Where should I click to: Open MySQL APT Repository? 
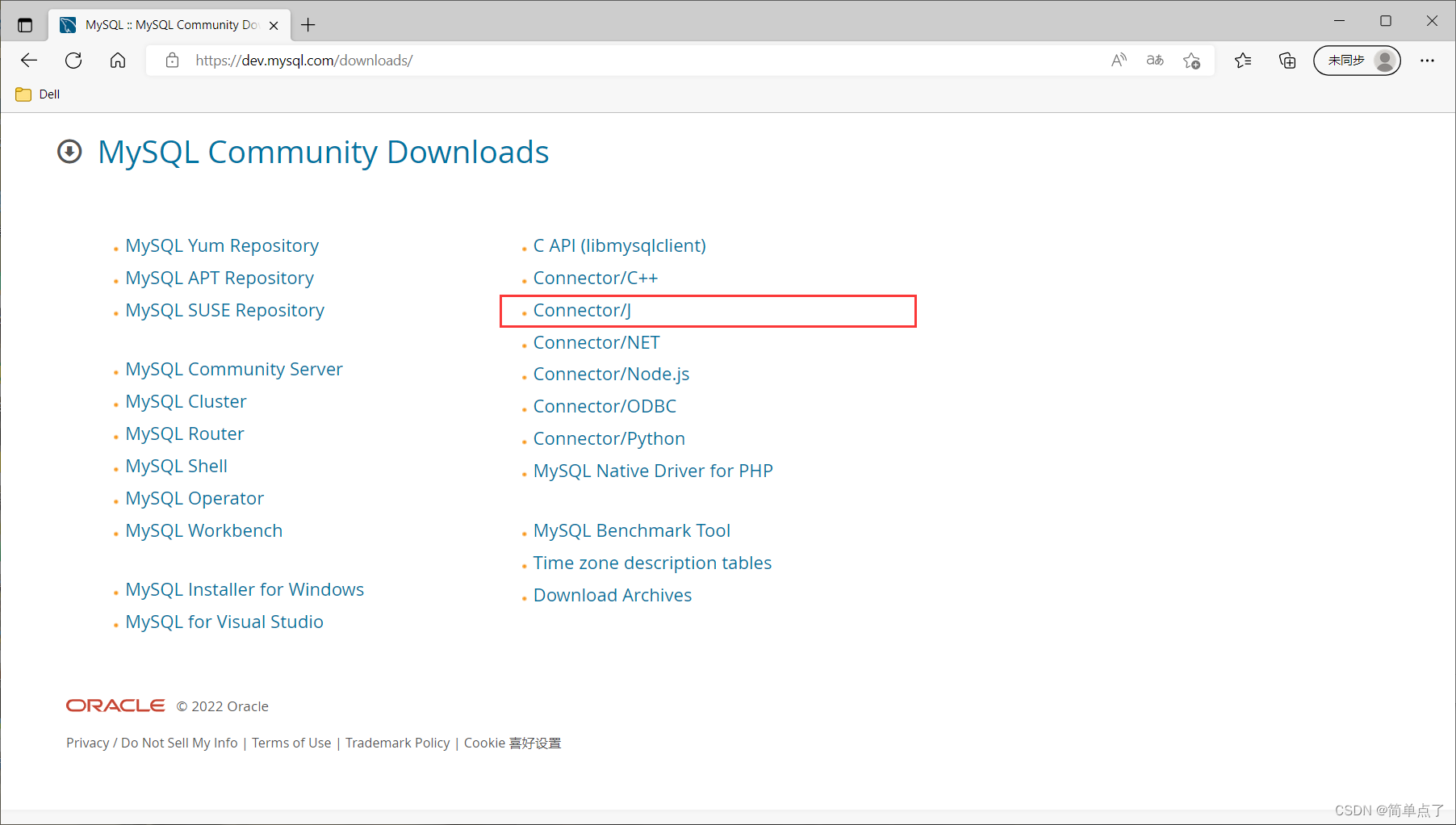tap(220, 278)
